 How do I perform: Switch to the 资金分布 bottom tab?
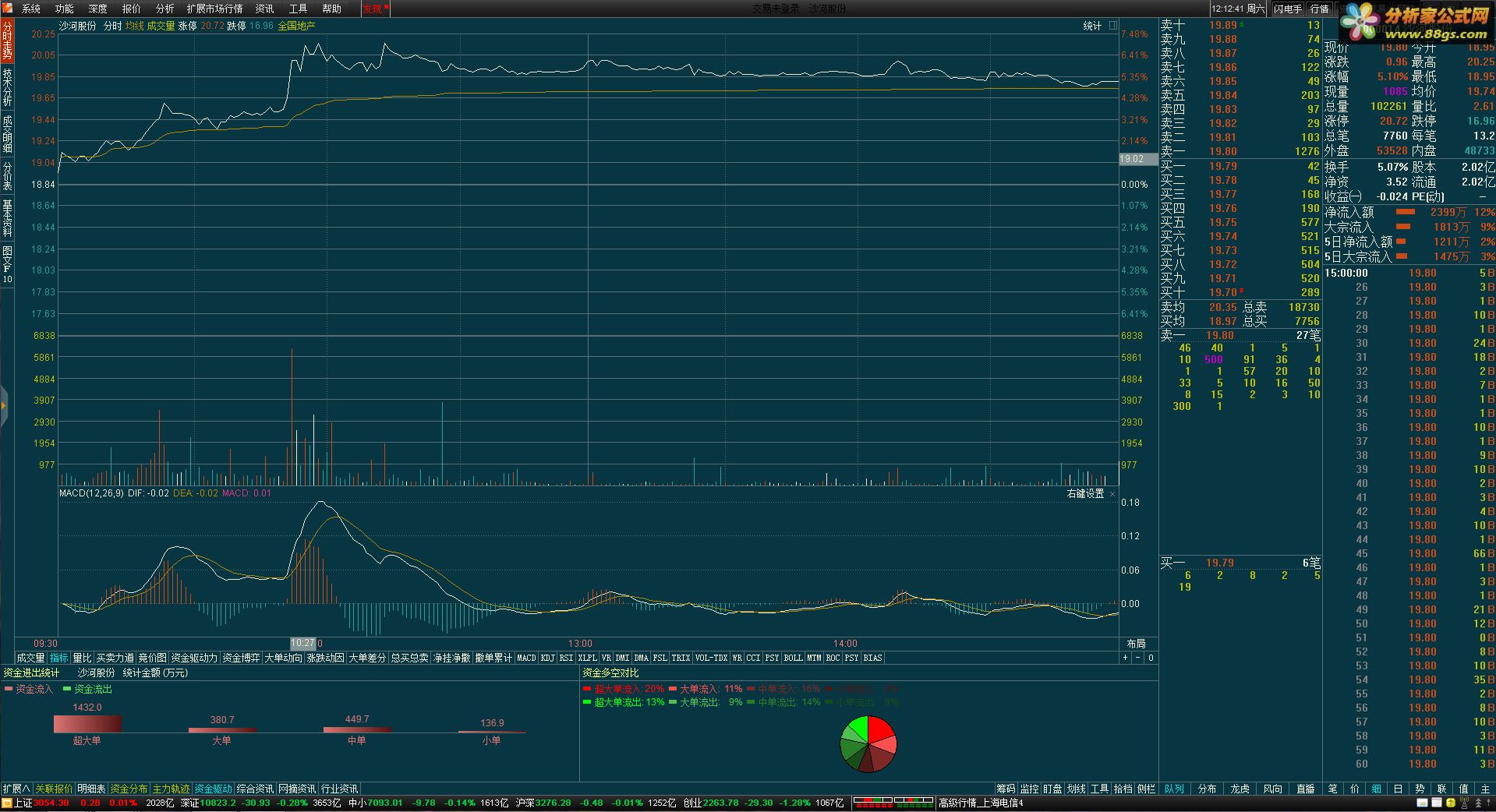129,789
